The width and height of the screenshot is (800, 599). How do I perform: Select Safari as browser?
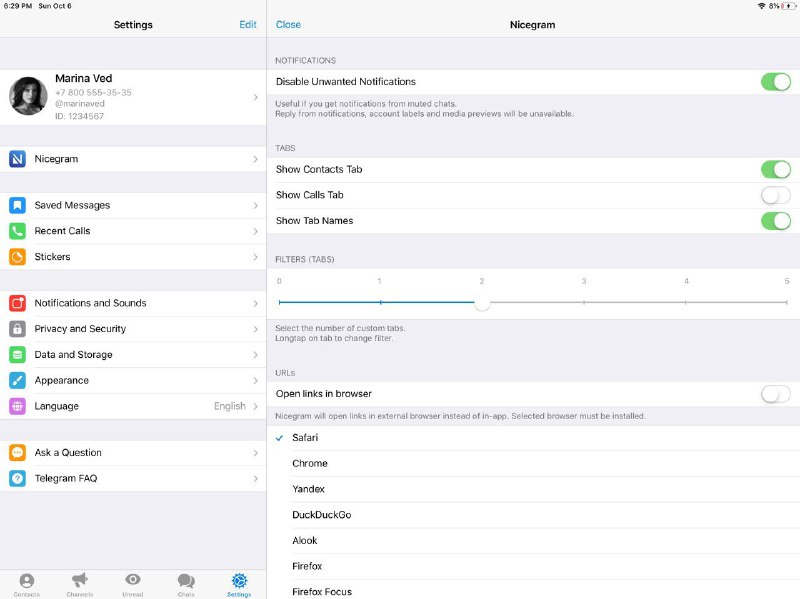tap(533, 438)
